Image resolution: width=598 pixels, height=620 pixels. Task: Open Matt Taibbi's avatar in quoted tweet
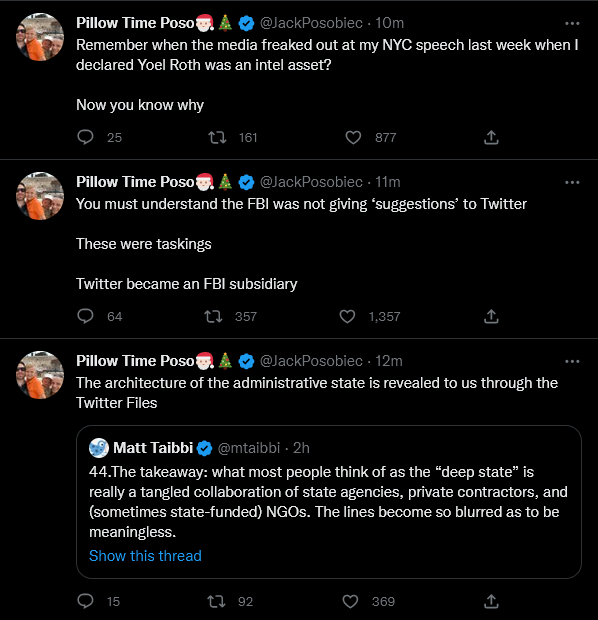[99, 448]
